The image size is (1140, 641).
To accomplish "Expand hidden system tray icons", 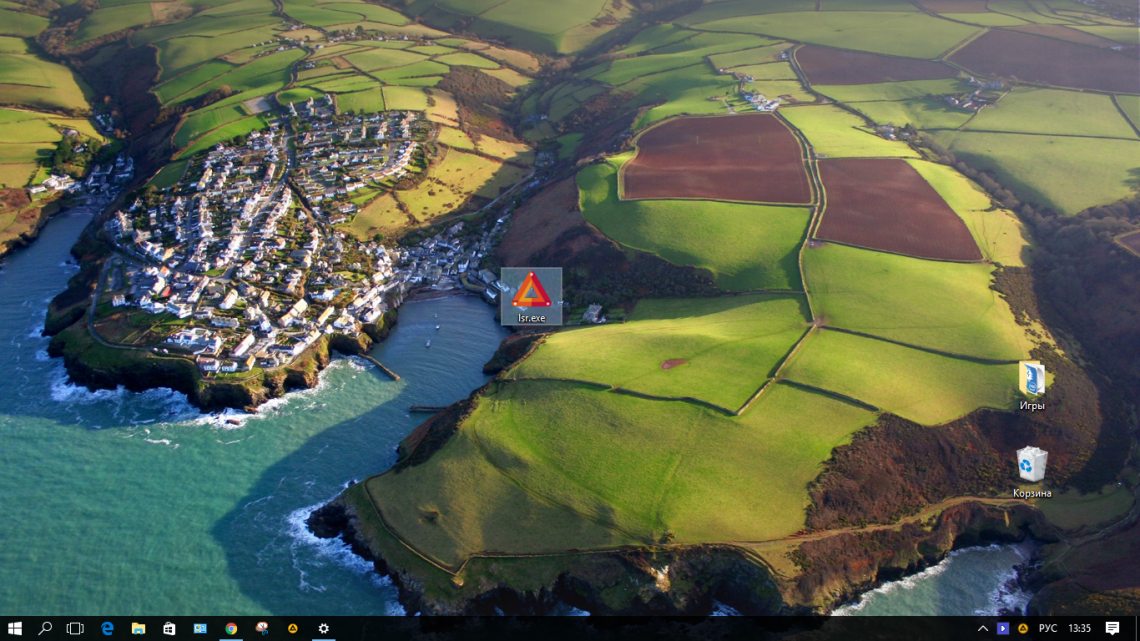I will 983,629.
